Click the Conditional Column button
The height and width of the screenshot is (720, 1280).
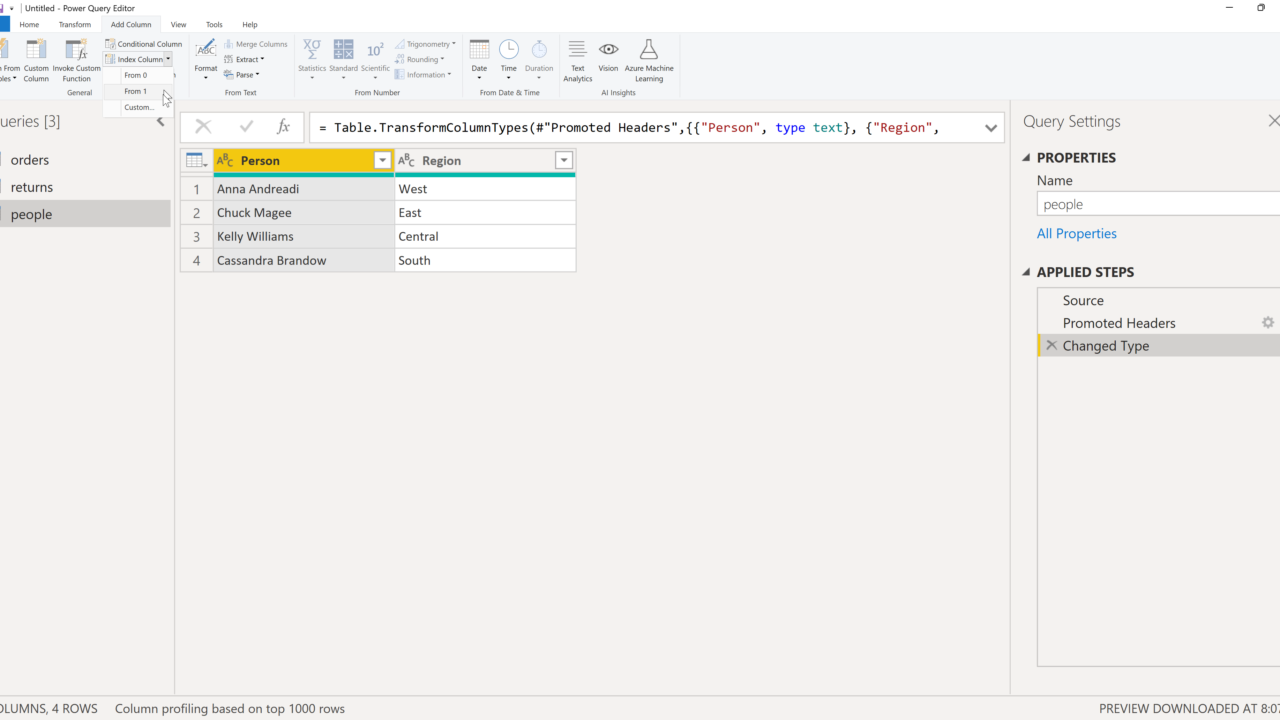coord(144,44)
